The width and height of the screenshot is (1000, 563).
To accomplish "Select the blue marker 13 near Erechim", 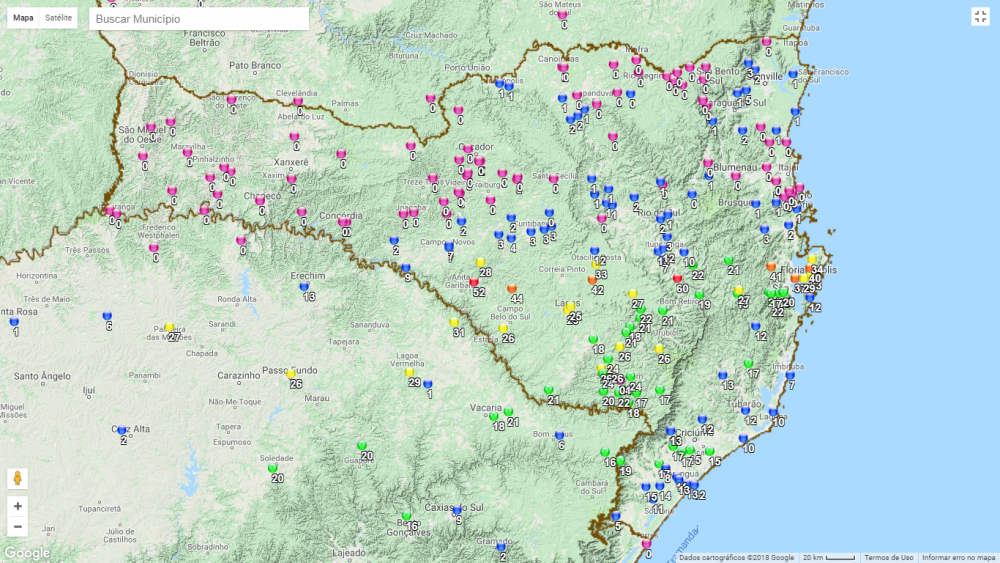I will click(x=304, y=286).
